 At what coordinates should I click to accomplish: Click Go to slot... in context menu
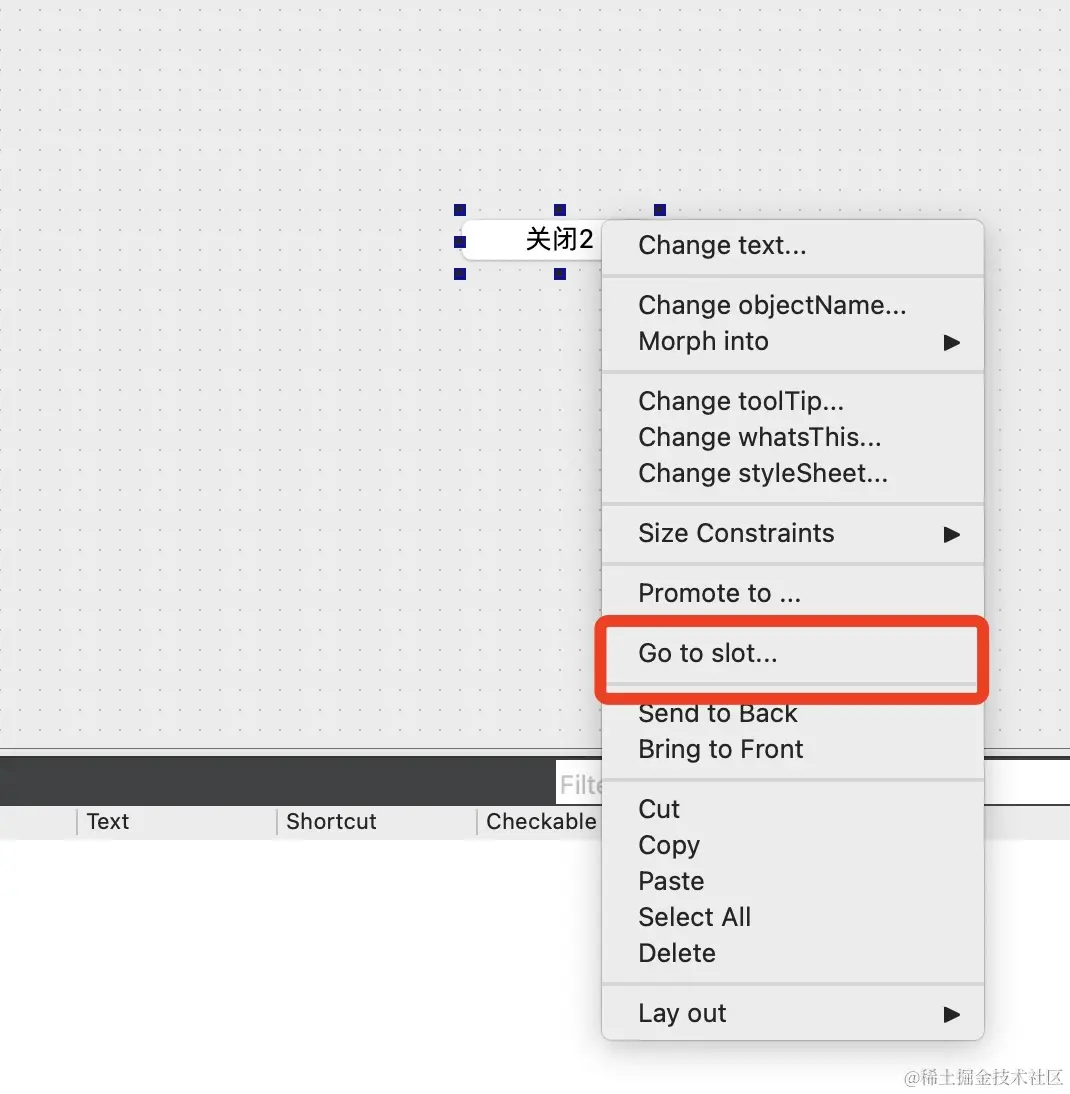792,654
